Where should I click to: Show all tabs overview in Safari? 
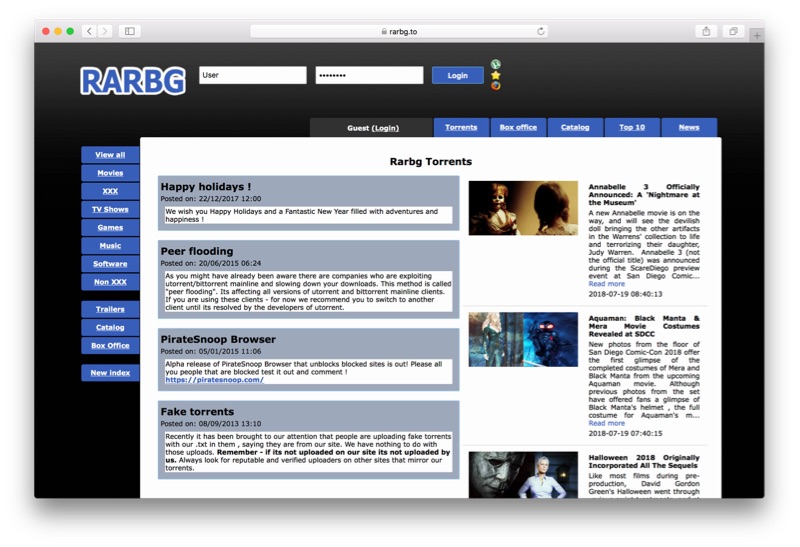(733, 32)
